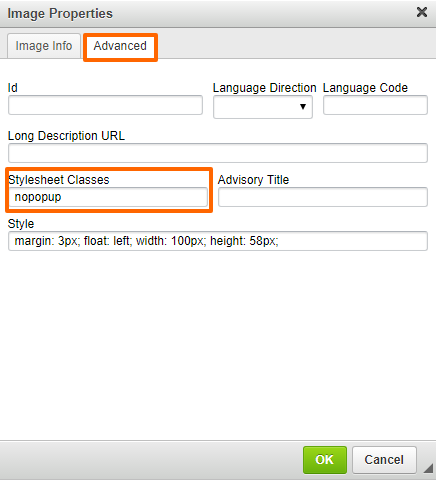436x480 pixels.
Task: Click the Cancel button
Action: 384,460
